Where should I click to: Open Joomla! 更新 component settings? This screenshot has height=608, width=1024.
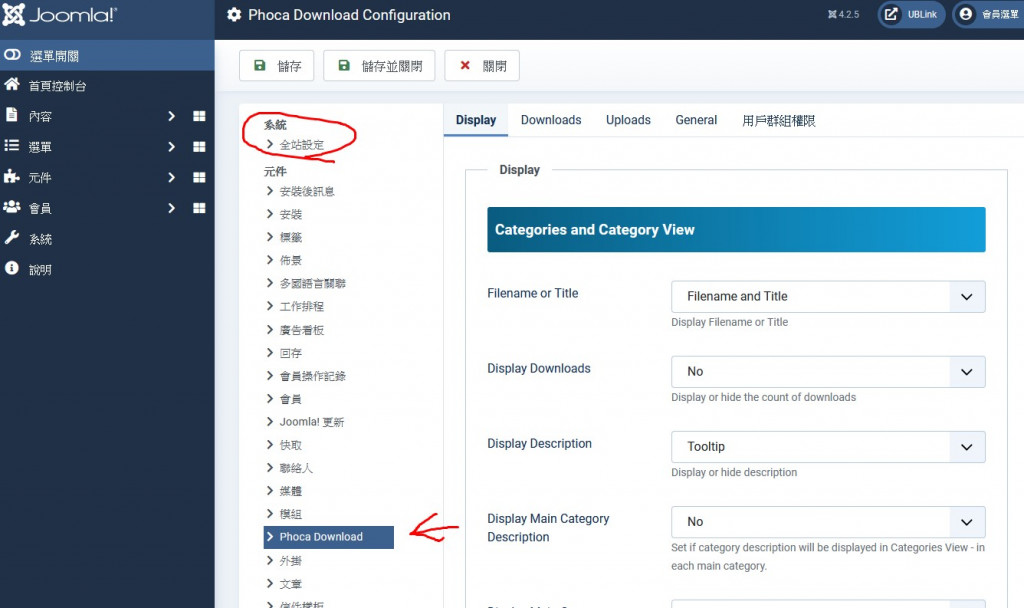[311, 422]
